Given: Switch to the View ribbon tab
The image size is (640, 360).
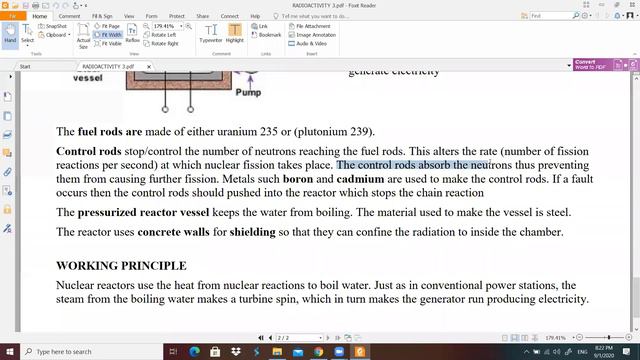Looking at the screenshot, I should (129, 16).
